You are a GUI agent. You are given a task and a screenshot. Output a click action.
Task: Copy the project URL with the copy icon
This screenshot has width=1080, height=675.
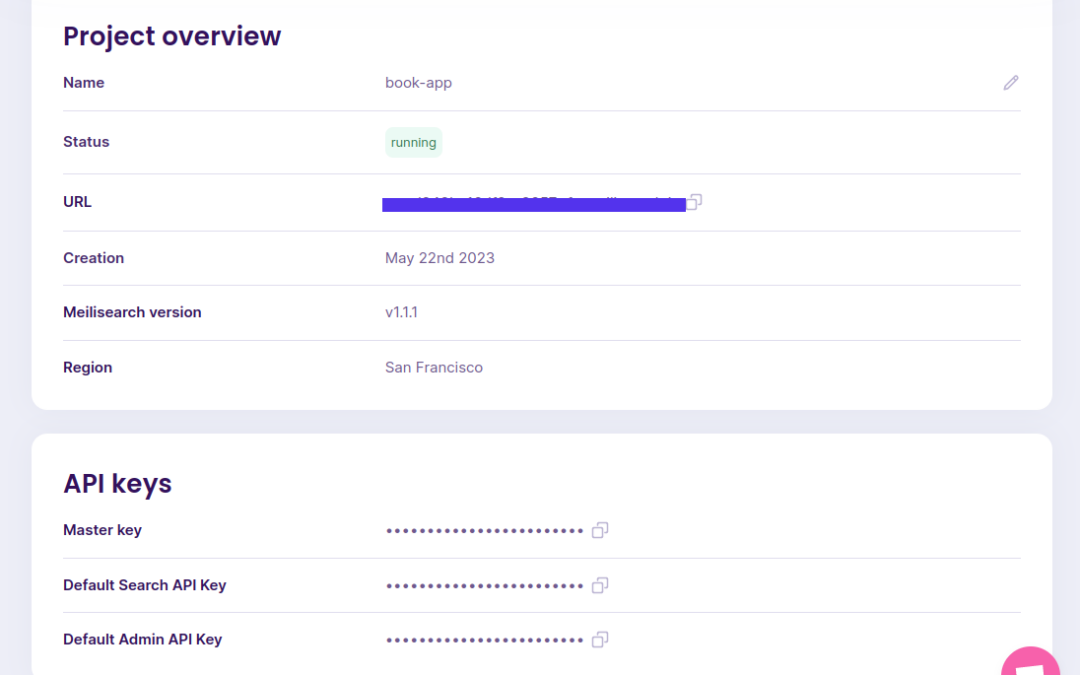point(695,202)
